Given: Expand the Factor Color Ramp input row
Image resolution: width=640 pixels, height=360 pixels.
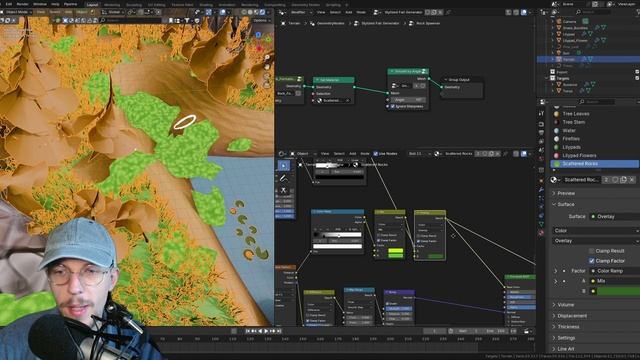Looking at the screenshot, I should (x=556, y=271).
